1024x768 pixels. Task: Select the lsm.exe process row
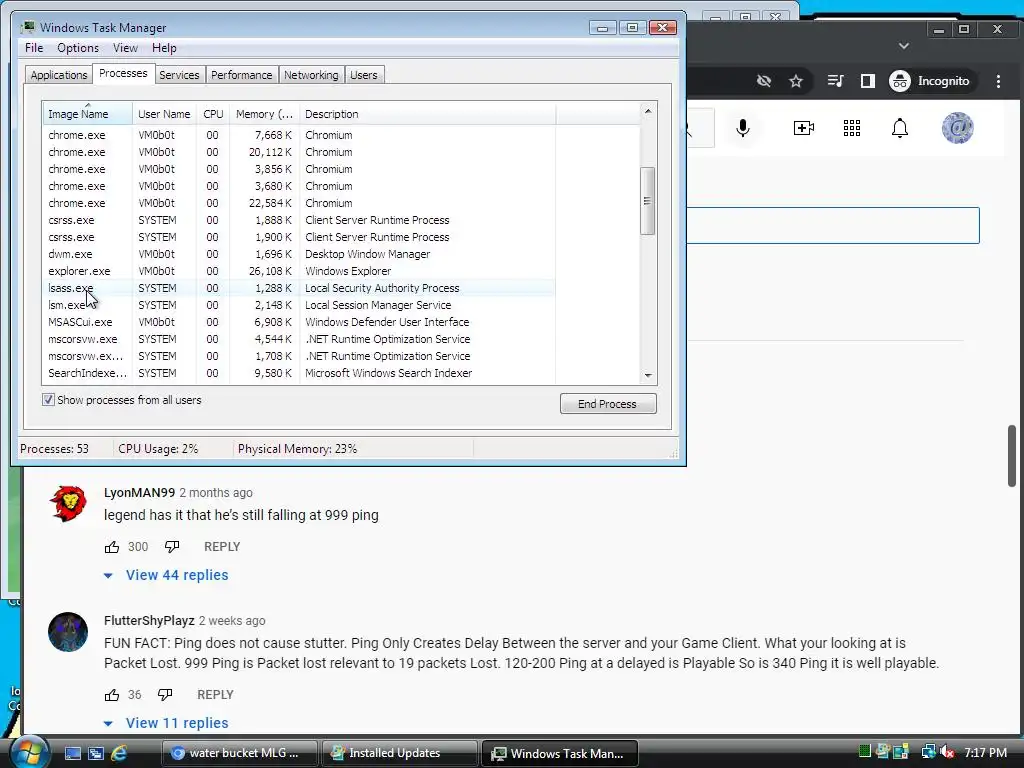click(299, 305)
